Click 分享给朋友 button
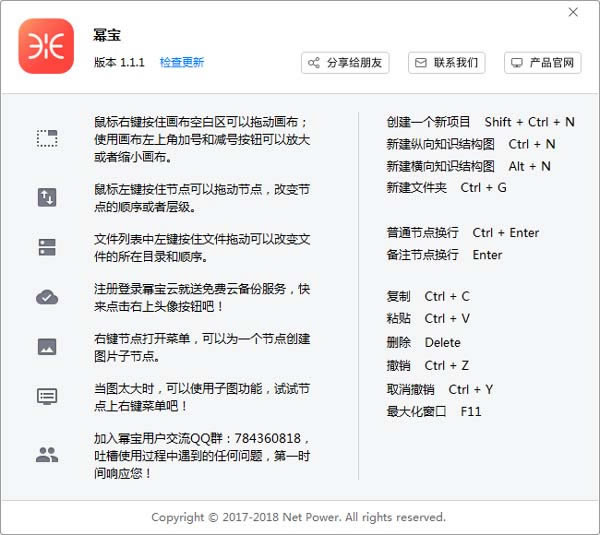 345,63
